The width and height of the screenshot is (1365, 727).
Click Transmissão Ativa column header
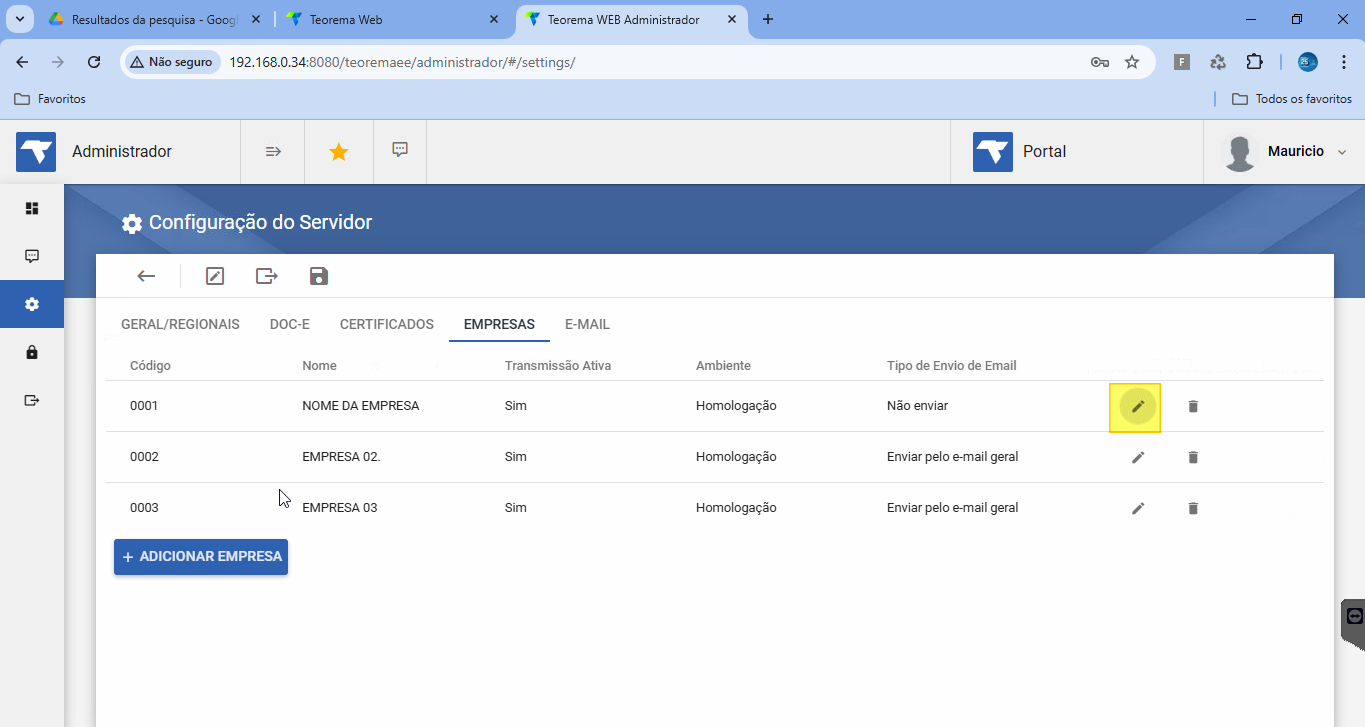click(x=558, y=366)
